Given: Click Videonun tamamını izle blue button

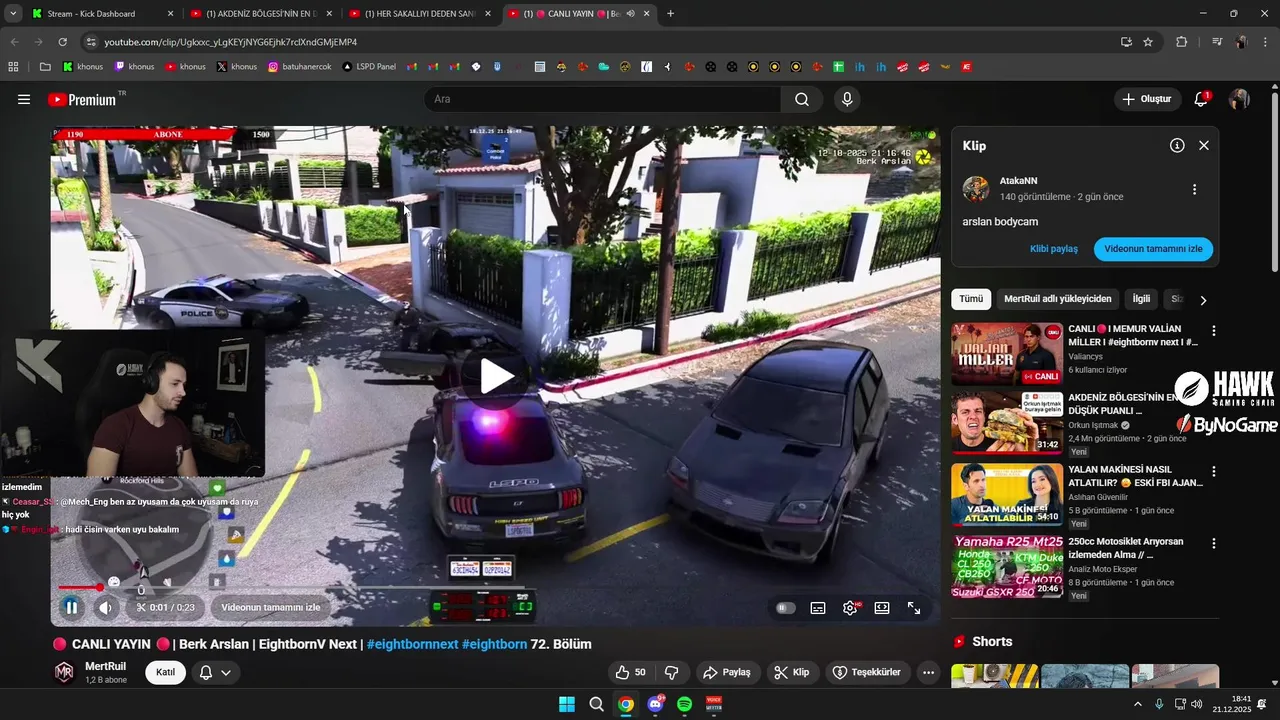Looking at the screenshot, I should 1153,249.
